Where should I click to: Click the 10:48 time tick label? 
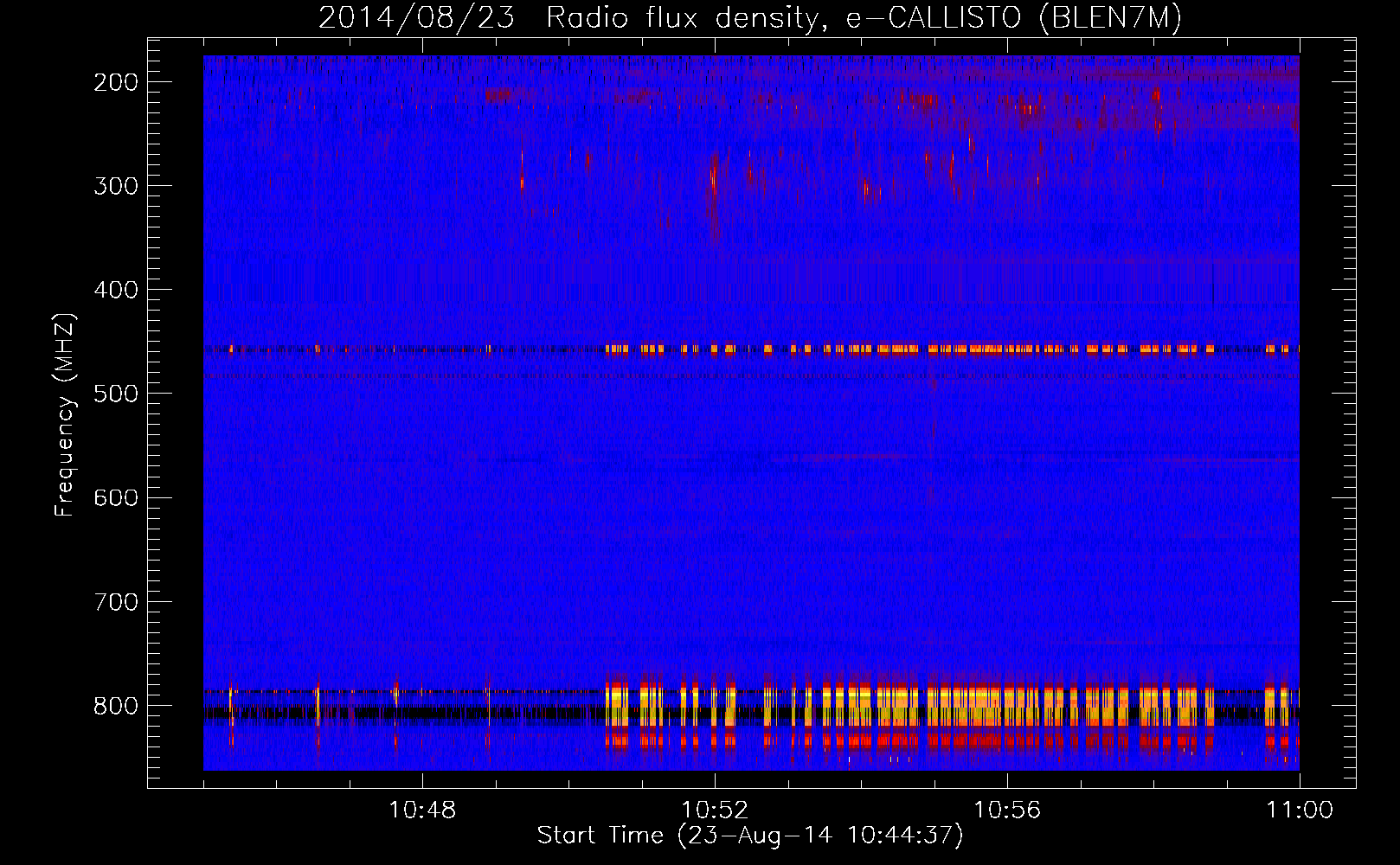coord(422,811)
